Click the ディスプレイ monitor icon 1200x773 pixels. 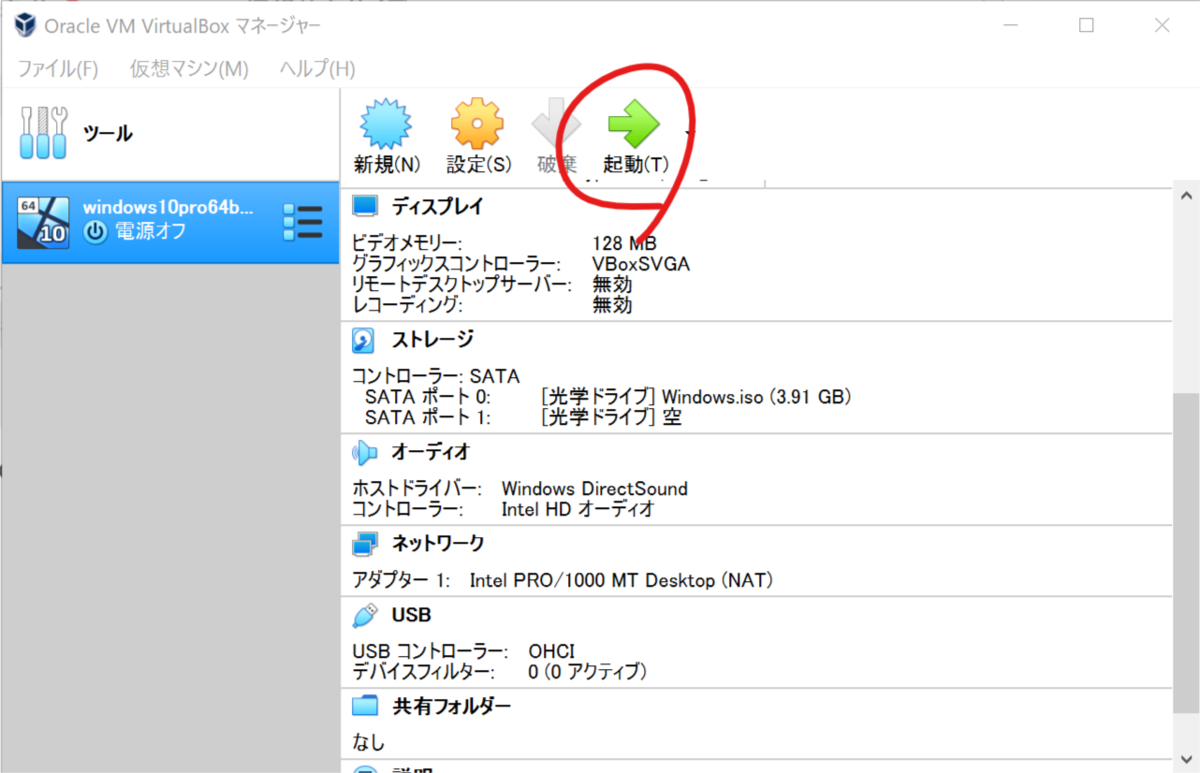(364, 205)
